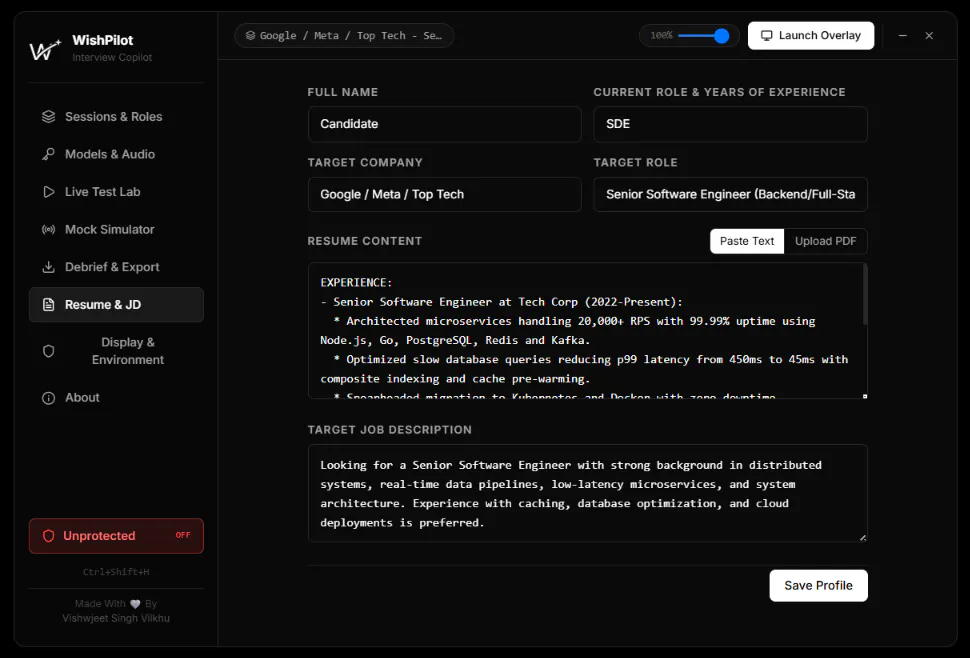
Task: Click the Vishwjeet Singh Vilkhu credit text
Action: tap(116, 618)
